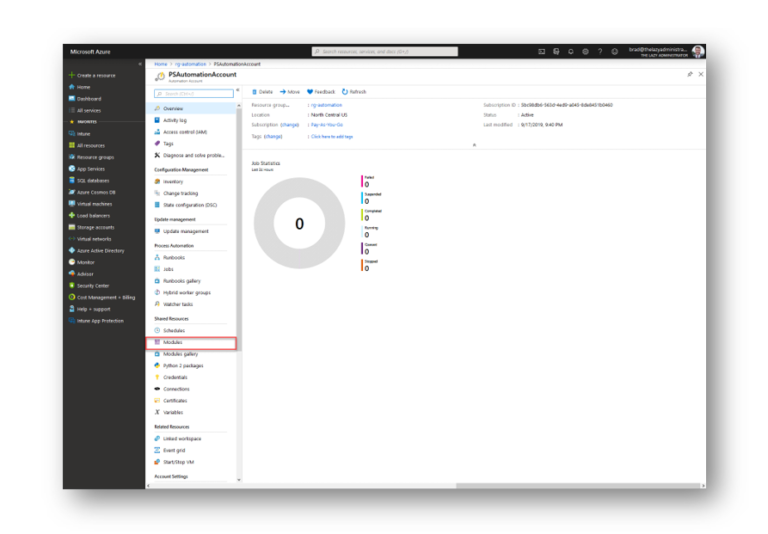Click the user account avatar
This screenshot has width=768, height=534.
[698, 51]
